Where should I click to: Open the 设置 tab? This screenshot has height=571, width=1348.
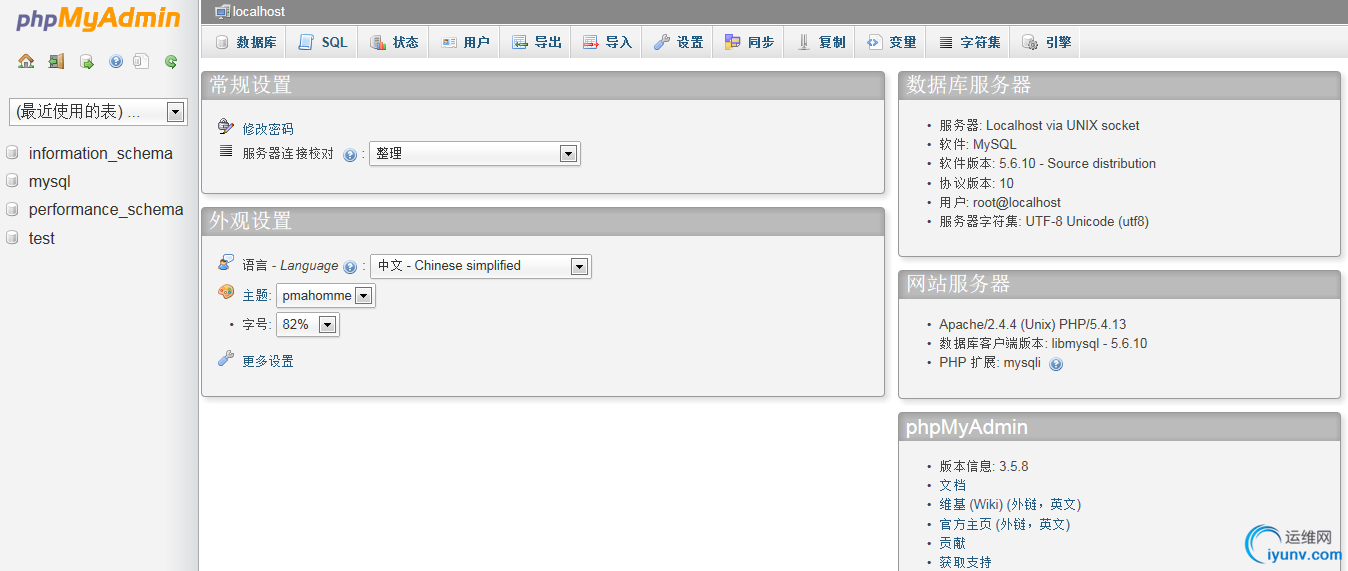click(x=679, y=42)
